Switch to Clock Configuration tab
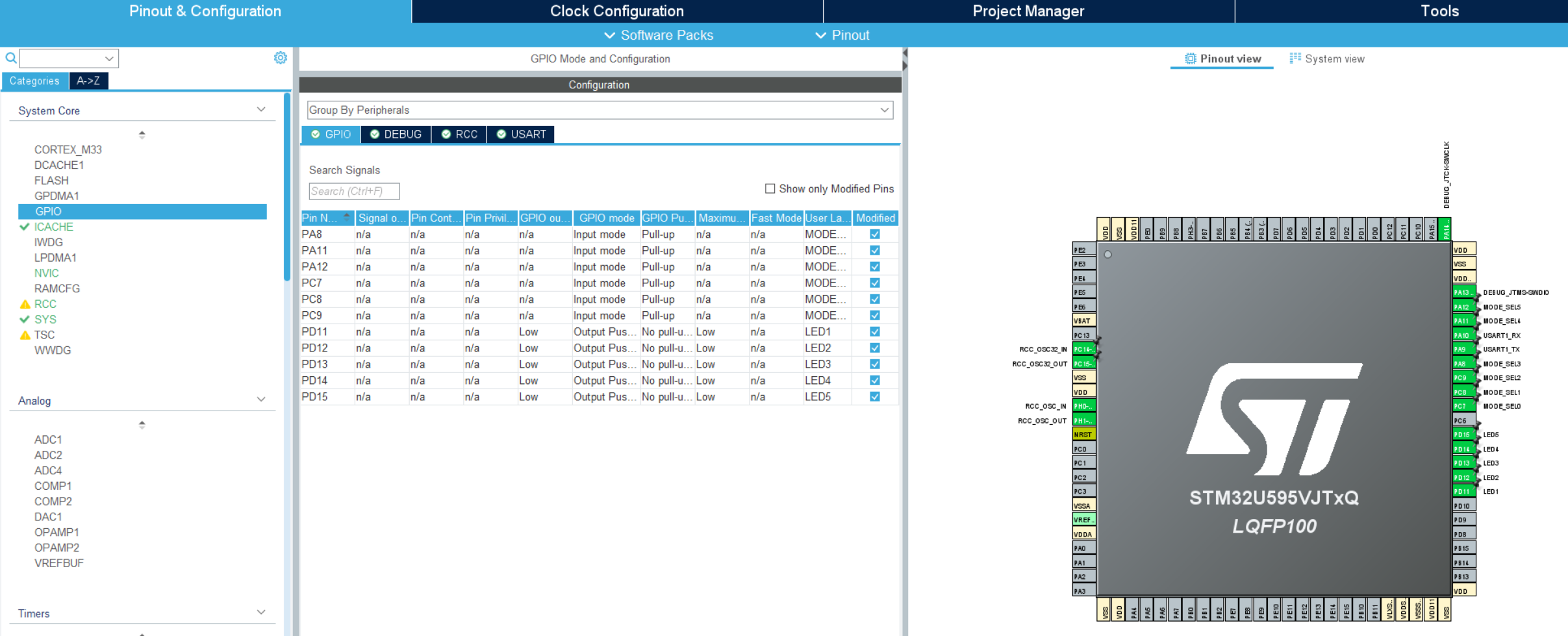 click(x=617, y=11)
